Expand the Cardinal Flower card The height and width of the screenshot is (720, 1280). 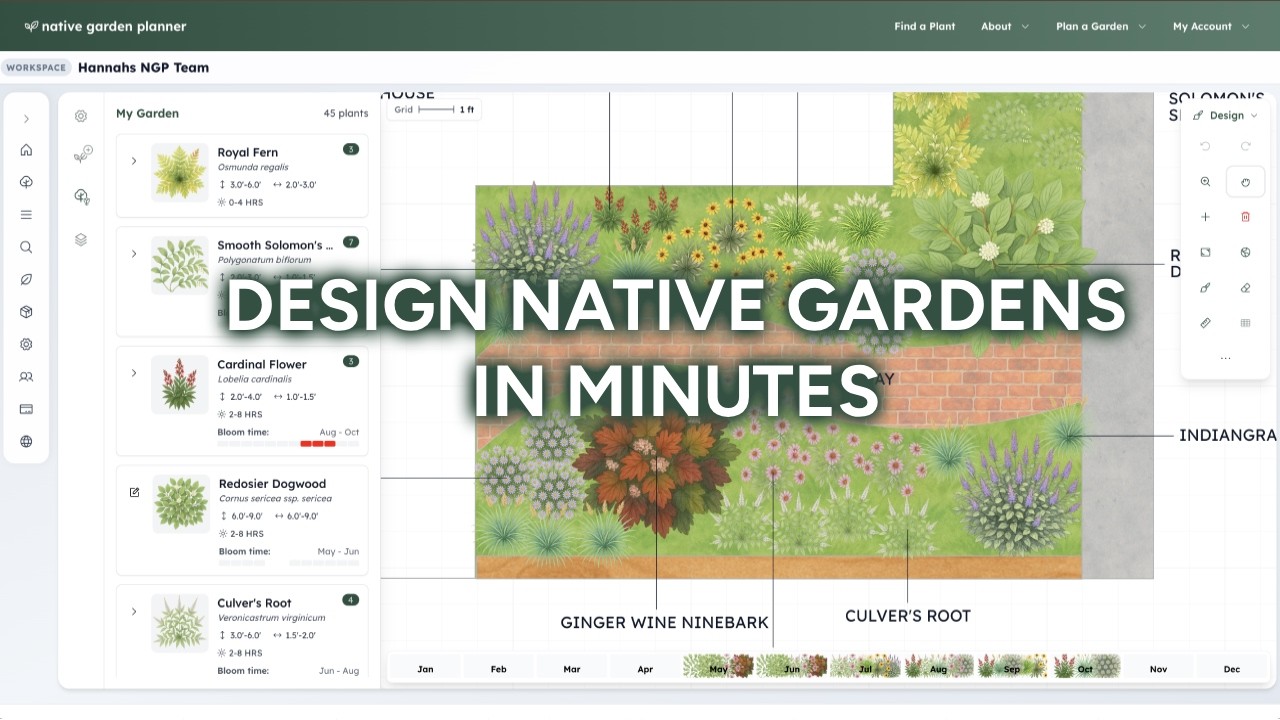(x=134, y=373)
